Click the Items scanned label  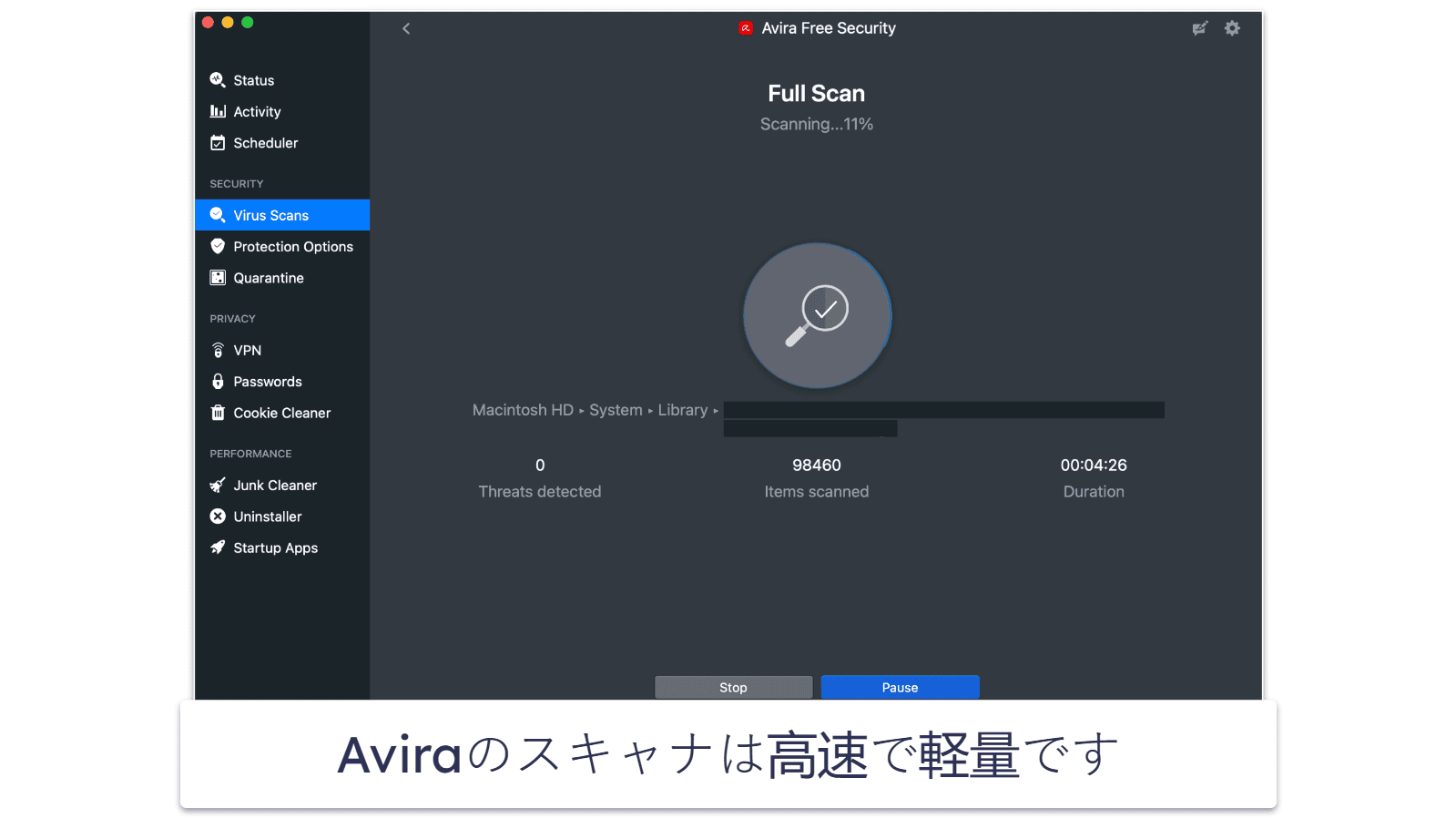click(817, 492)
